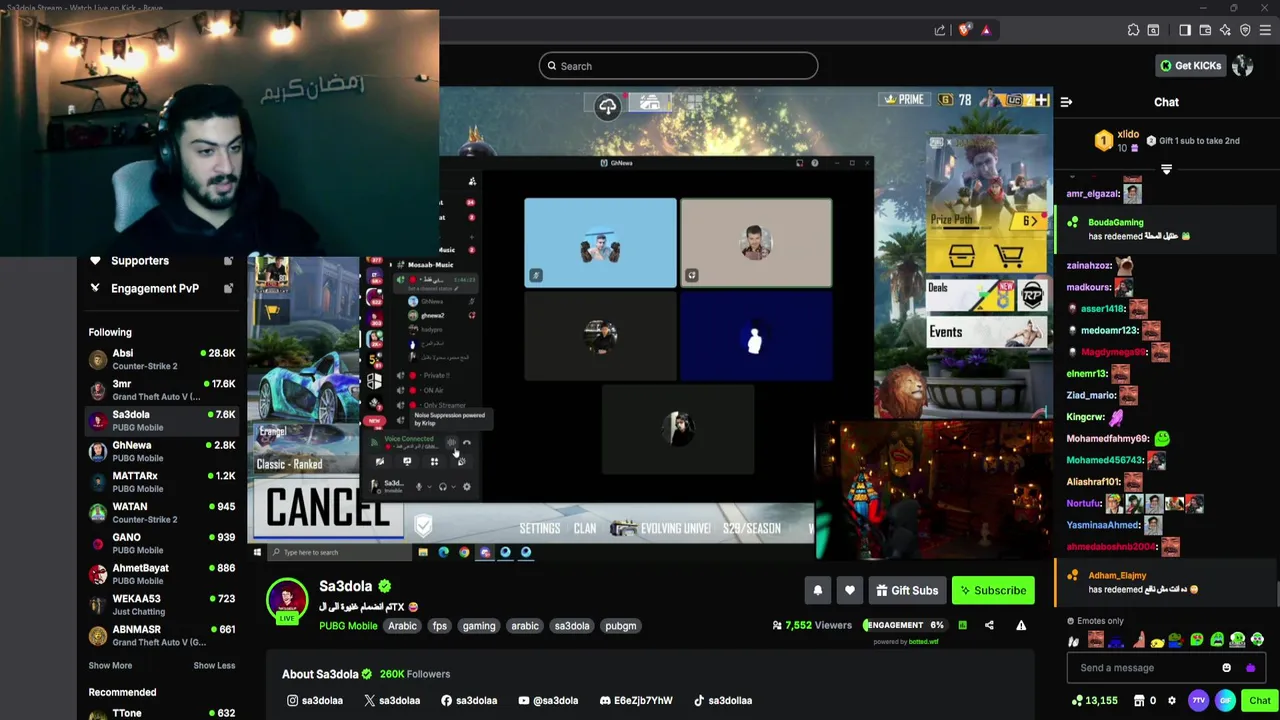
Task: Open GANO channel in Following list
Action: 161,543
